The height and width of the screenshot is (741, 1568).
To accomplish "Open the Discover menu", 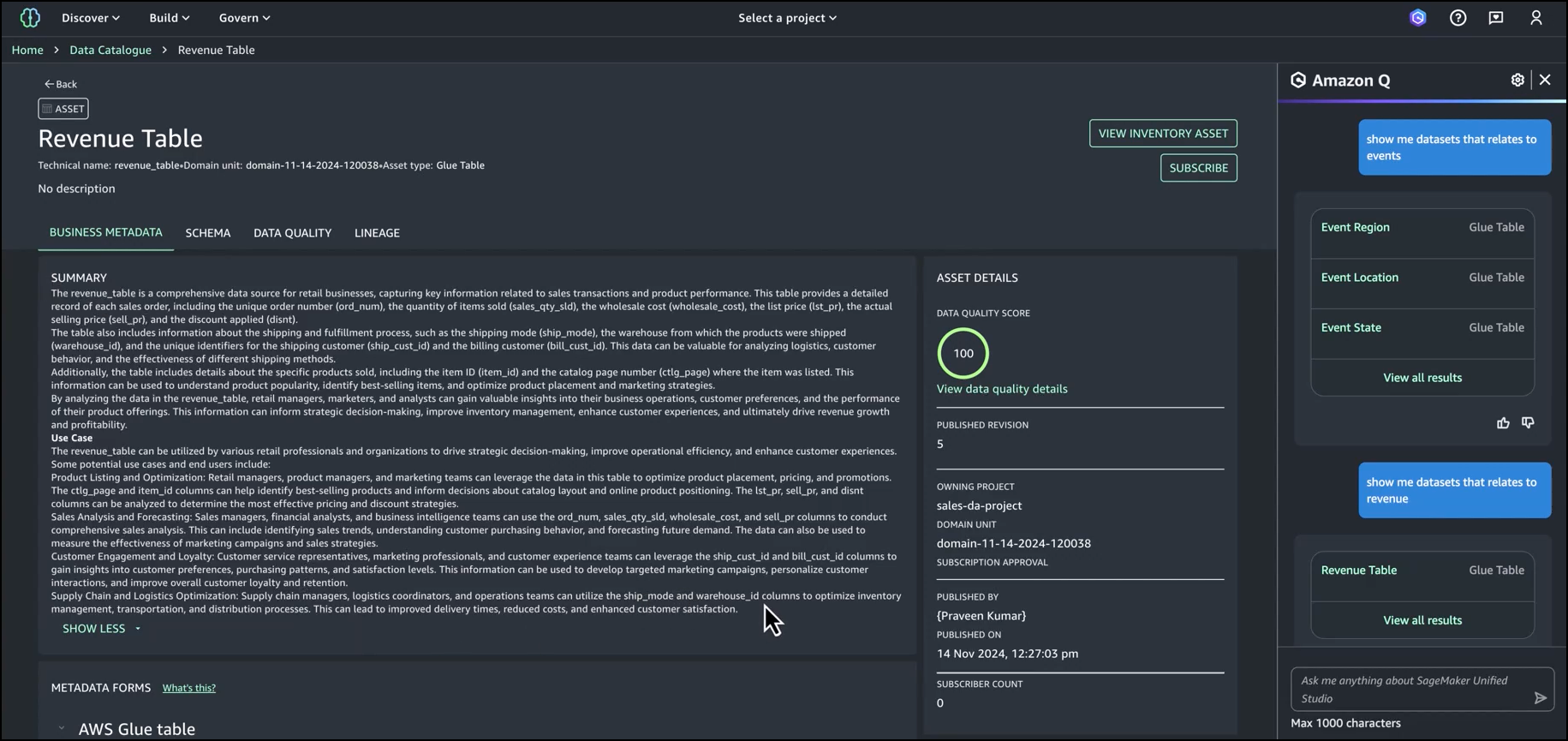I will tap(91, 18).
